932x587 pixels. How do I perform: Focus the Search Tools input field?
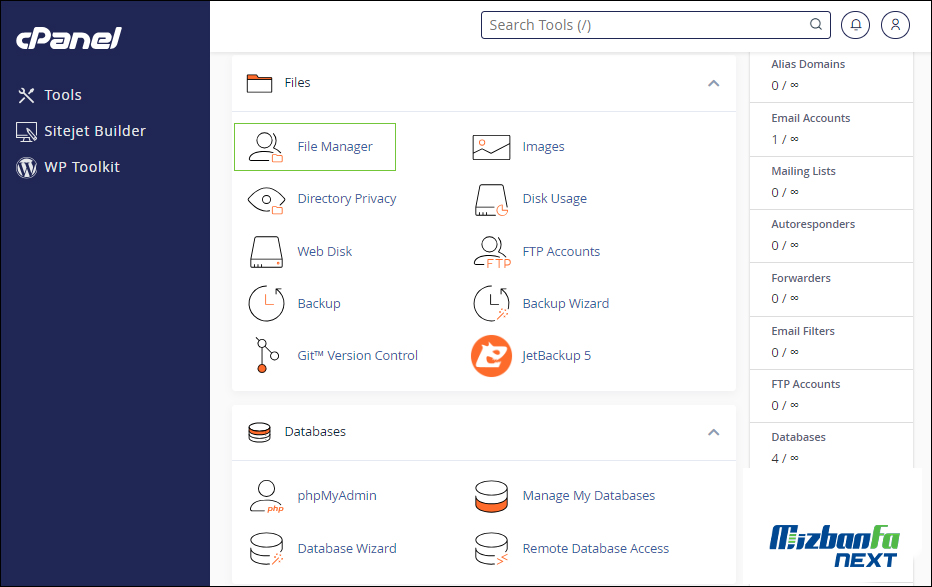point(645,25)
